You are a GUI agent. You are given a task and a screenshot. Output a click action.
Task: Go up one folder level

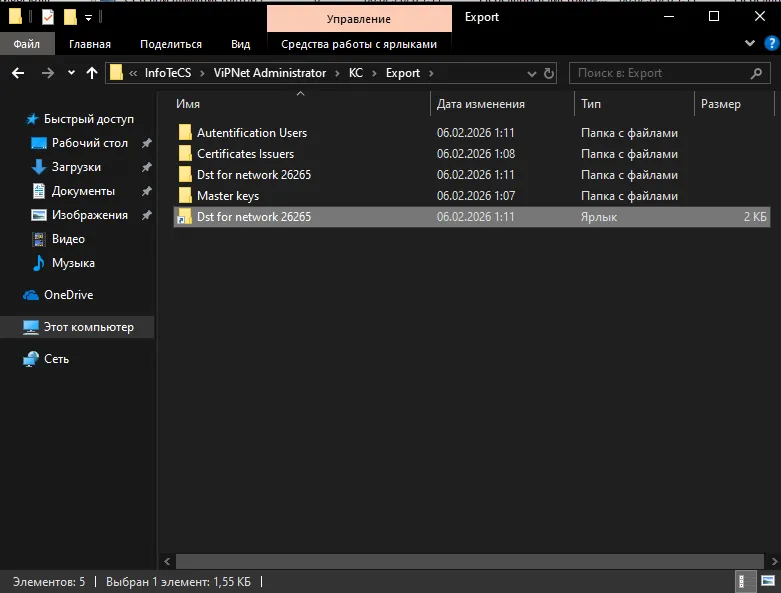click(92, 73)
